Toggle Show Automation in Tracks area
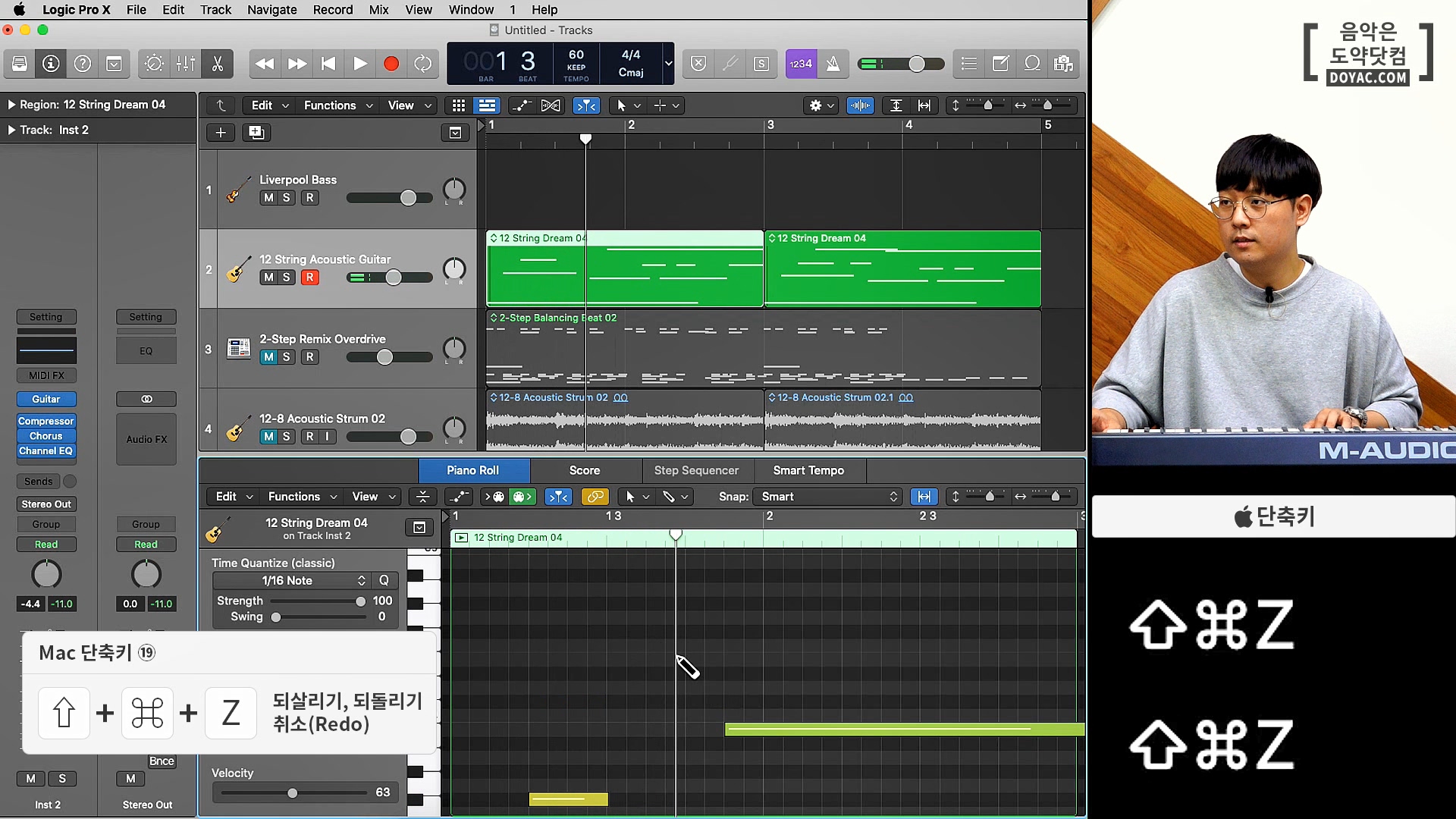 click(x=520, y=105)
